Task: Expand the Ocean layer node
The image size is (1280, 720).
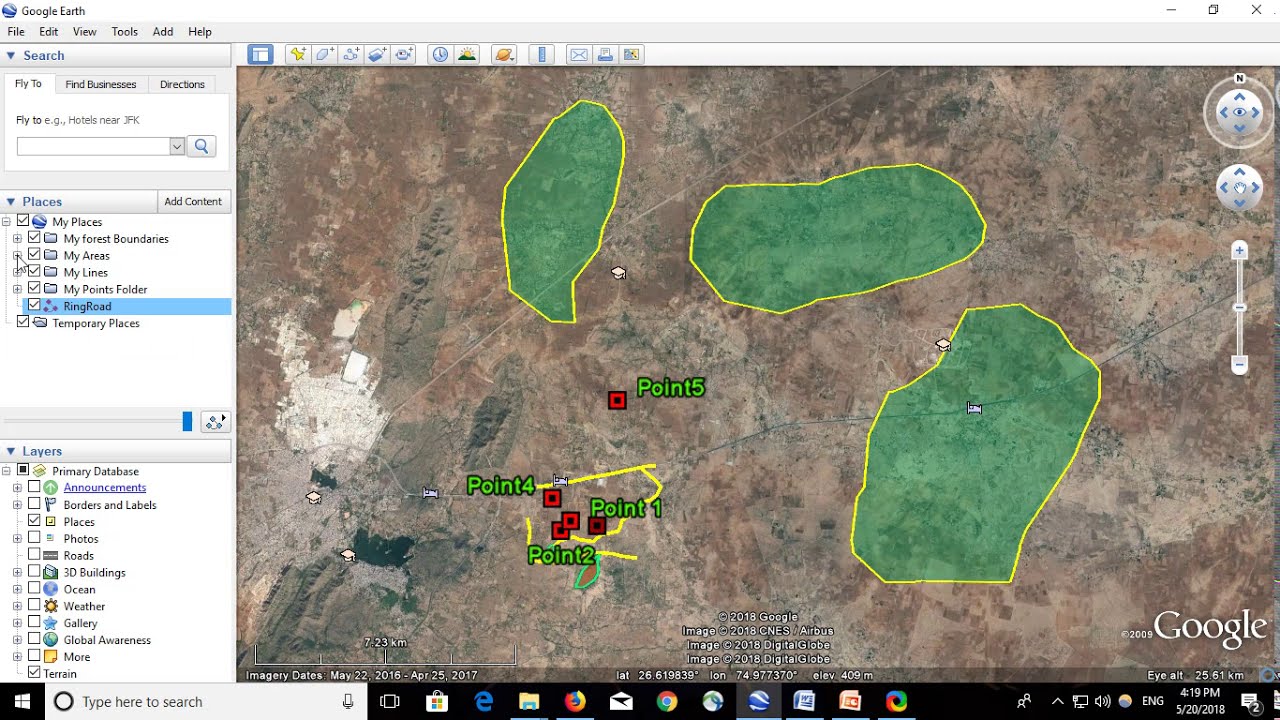Action: point(17,589)
